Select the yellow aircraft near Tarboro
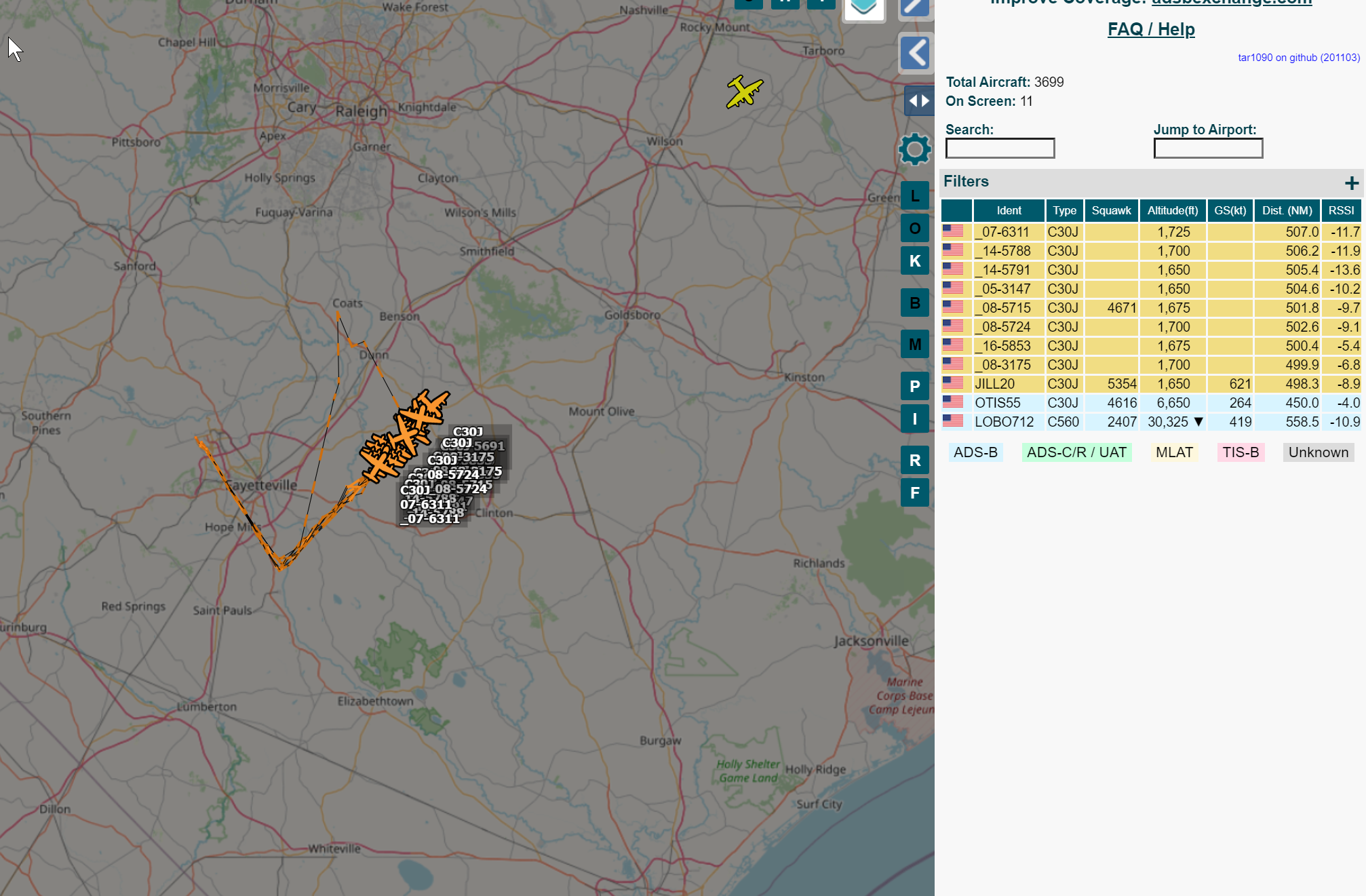Screen dimensions: 1366x896 744,92
